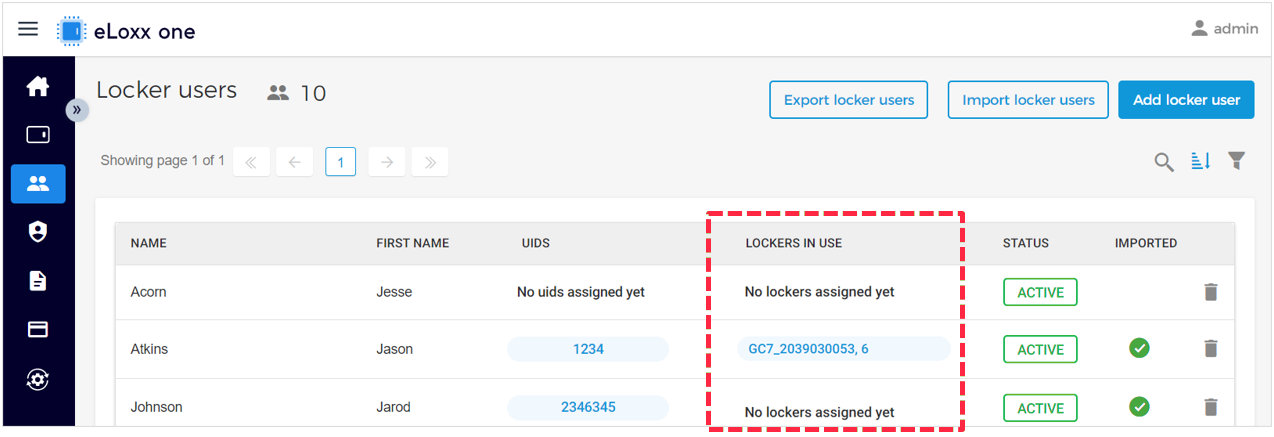Screen dimensions: 1274x437
Task: Open the hamburger menu
Action: [x=29, y=29]
